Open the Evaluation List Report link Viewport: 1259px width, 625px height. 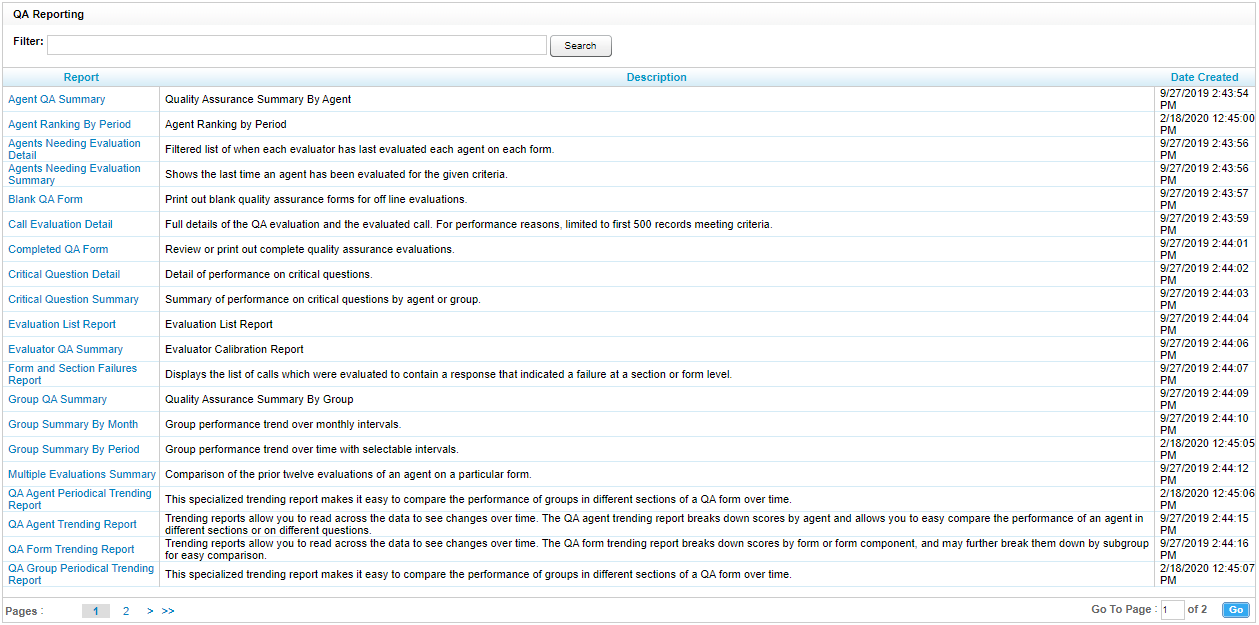62,325
